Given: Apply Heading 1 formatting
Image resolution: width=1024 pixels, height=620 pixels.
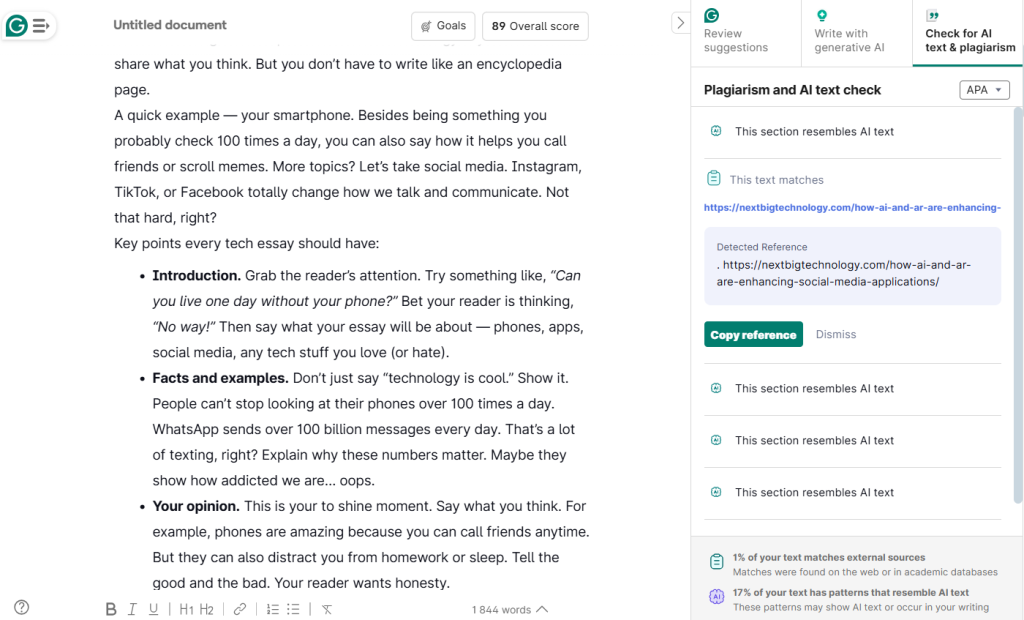Looking at the screenshot, I should pos(186,608).
